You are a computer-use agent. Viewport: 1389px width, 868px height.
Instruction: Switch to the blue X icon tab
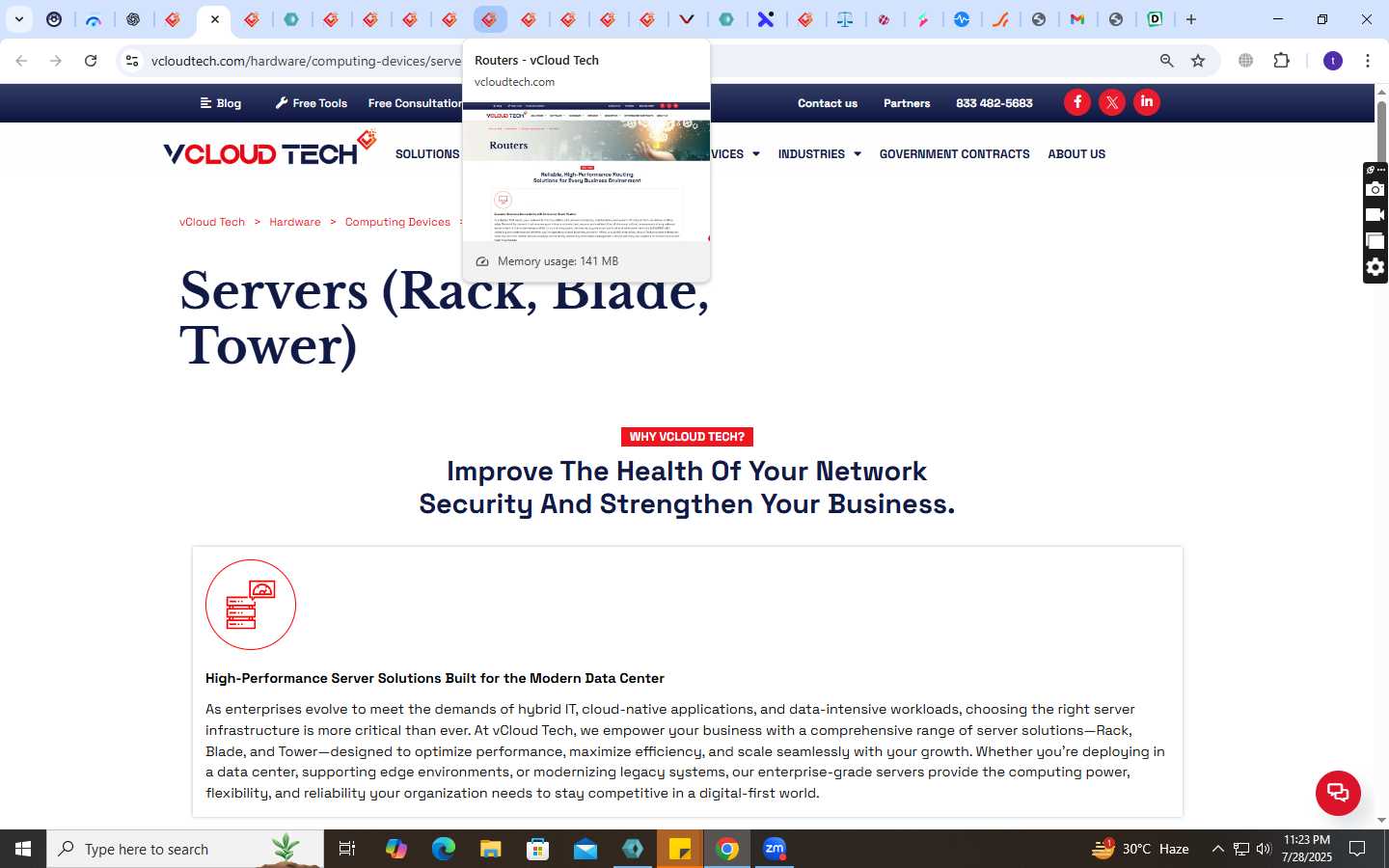(766, 19)
